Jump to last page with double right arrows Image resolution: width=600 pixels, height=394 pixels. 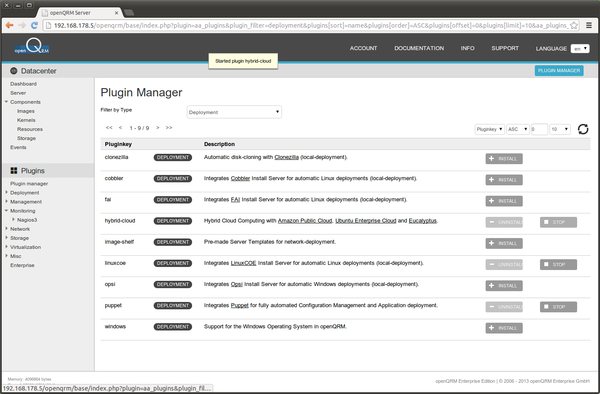(169, 128)
